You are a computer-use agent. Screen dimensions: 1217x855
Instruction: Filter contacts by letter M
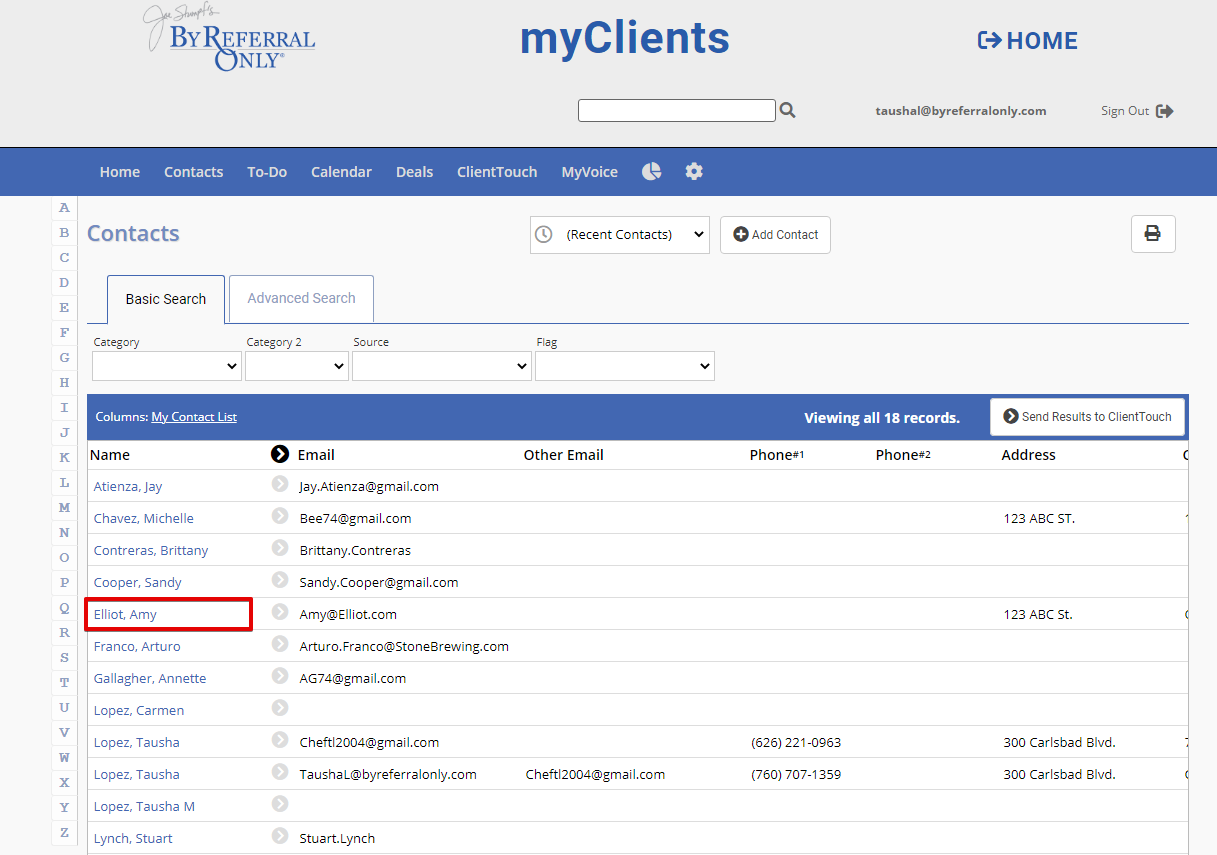coord(64,508)
